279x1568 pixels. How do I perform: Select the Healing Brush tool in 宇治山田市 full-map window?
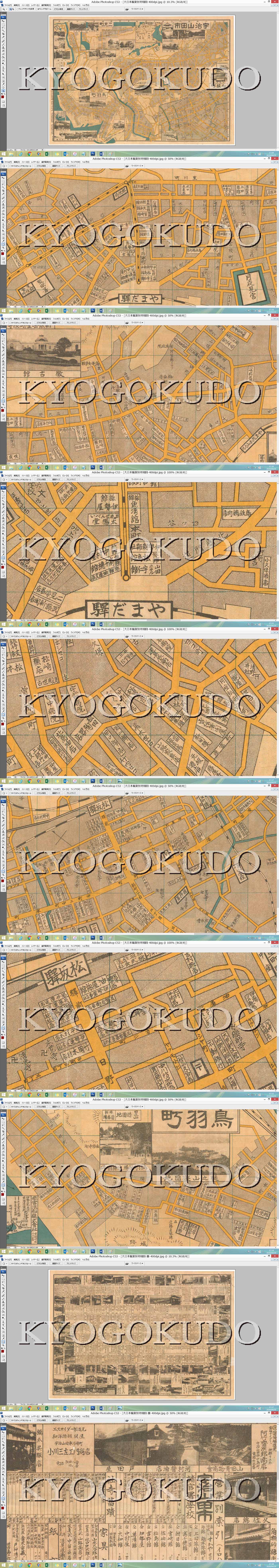click(x=3, y=41)
